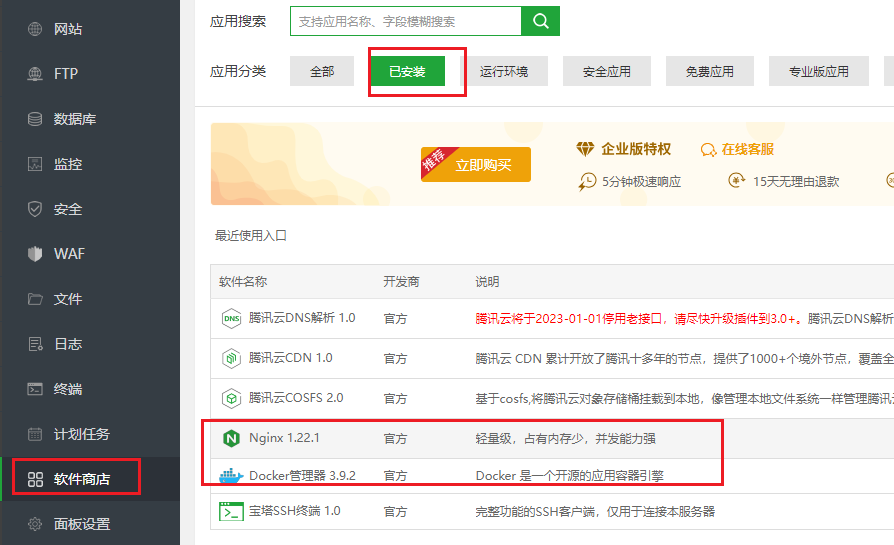The image size is (894, 545).
Task: Click the chat bubble icon beside 在线客服
Action: [x=708, y=150]
